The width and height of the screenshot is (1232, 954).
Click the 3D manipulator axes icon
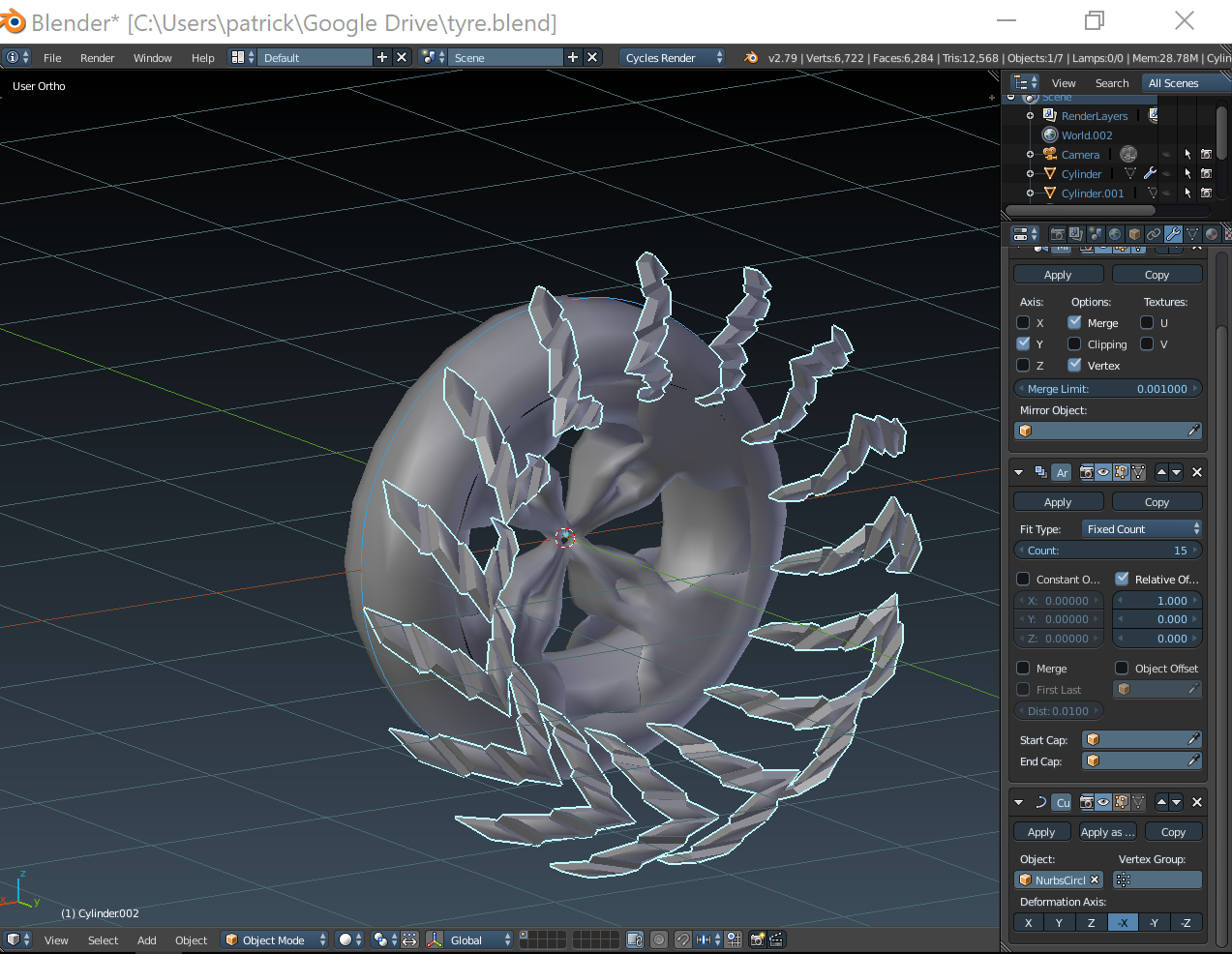[x=434, y=939]
